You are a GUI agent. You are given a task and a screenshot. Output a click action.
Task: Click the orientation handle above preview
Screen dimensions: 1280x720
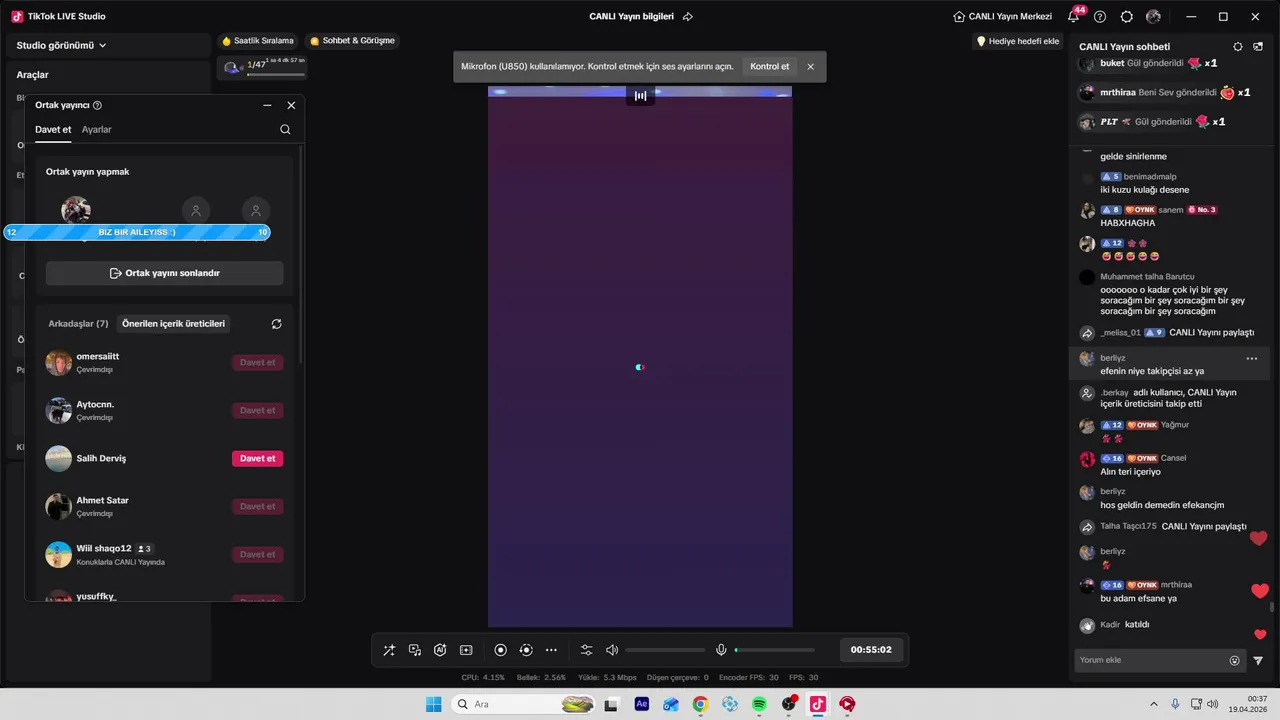pos(640,96)
